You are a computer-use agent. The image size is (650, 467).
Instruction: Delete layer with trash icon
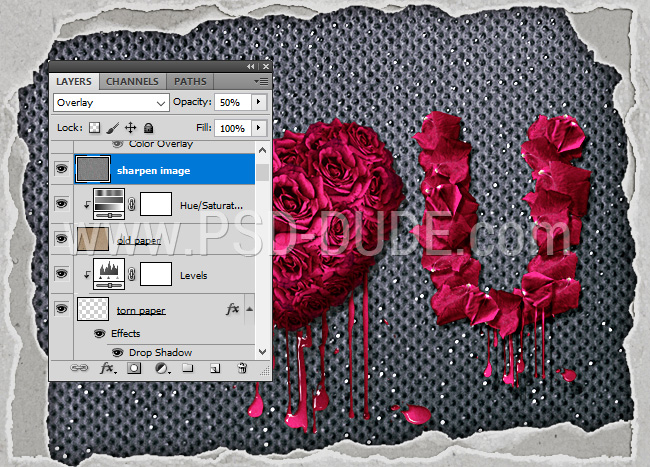[243, 368]
